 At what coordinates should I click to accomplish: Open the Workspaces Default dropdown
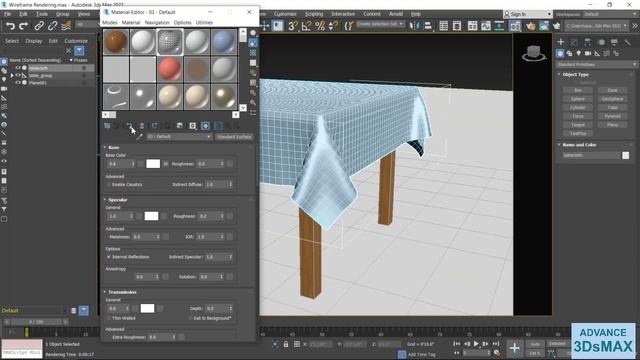click(610, 14)
